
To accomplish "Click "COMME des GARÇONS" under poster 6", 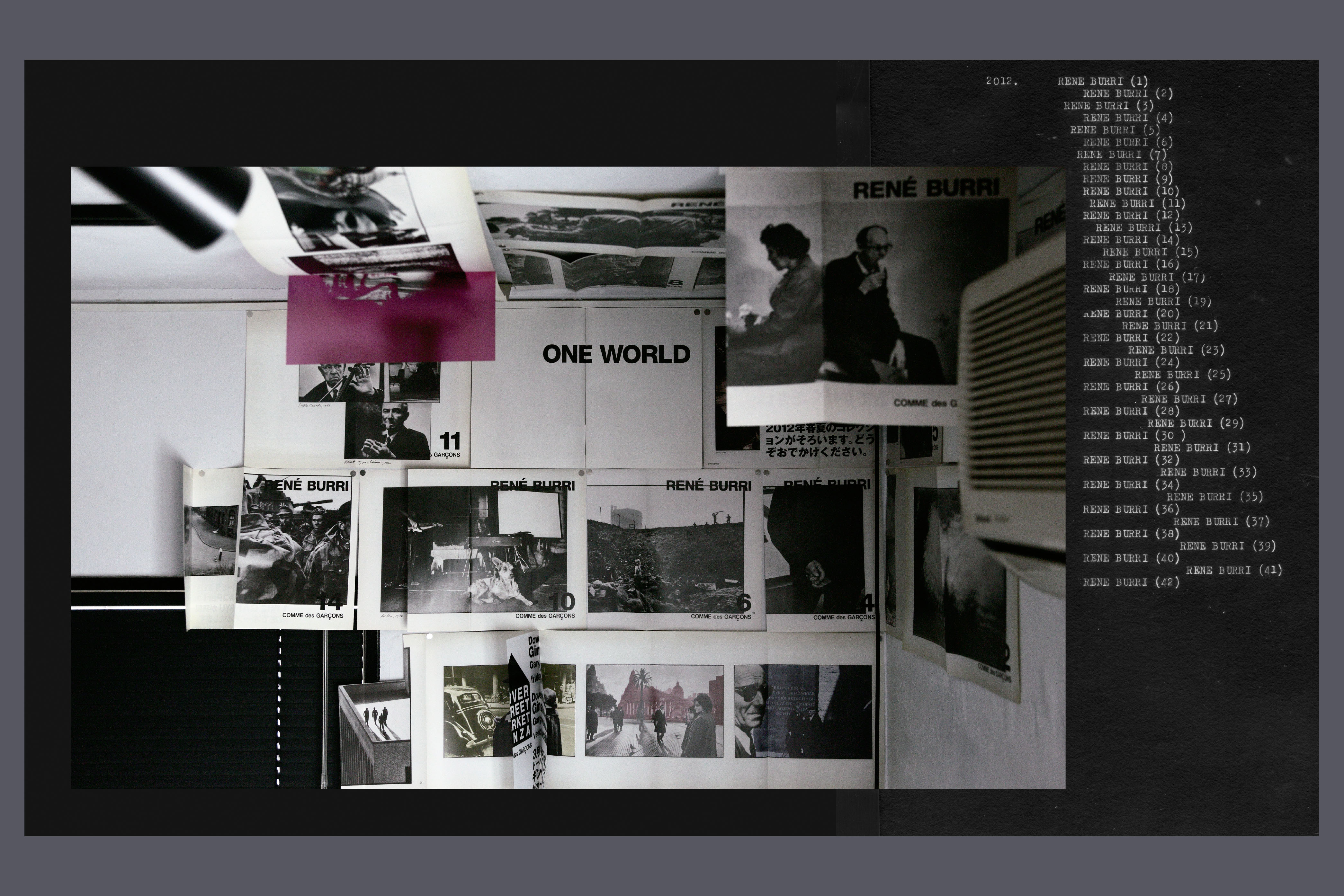I will pyautogui.click(x=721, y=617).
